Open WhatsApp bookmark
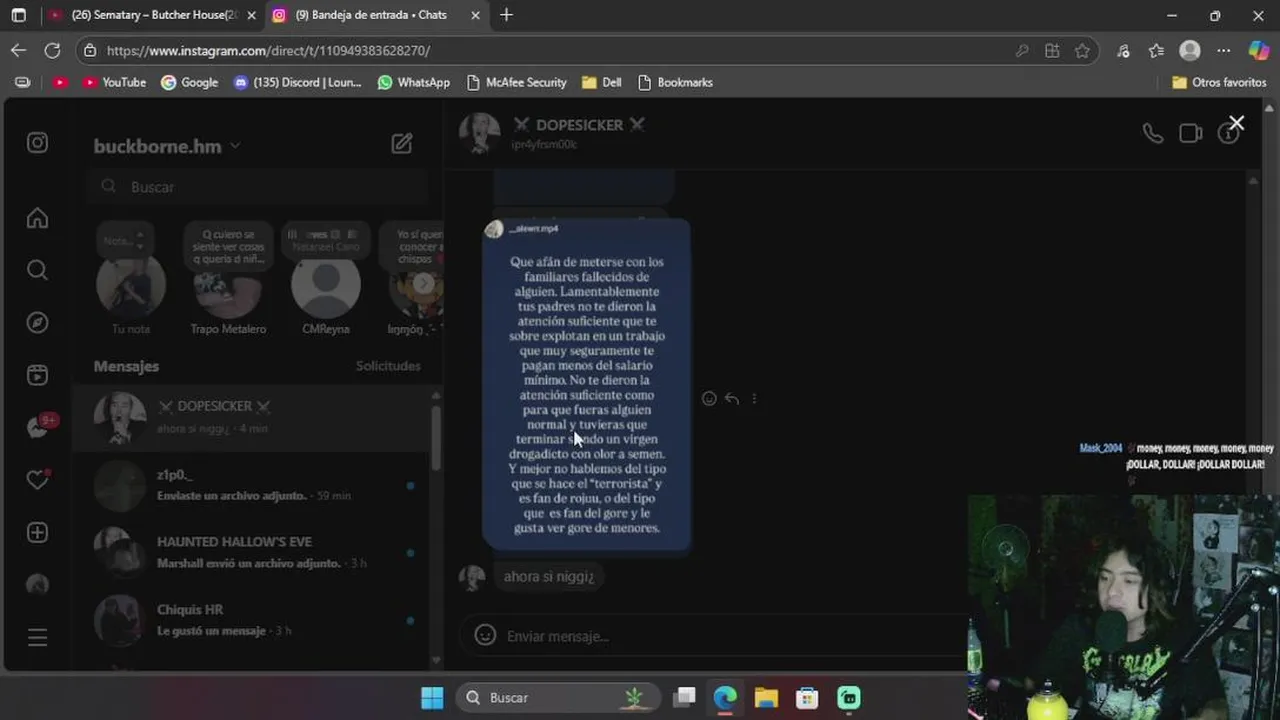The width and height of the screenshot is (1280, 720). coord(414,82)
